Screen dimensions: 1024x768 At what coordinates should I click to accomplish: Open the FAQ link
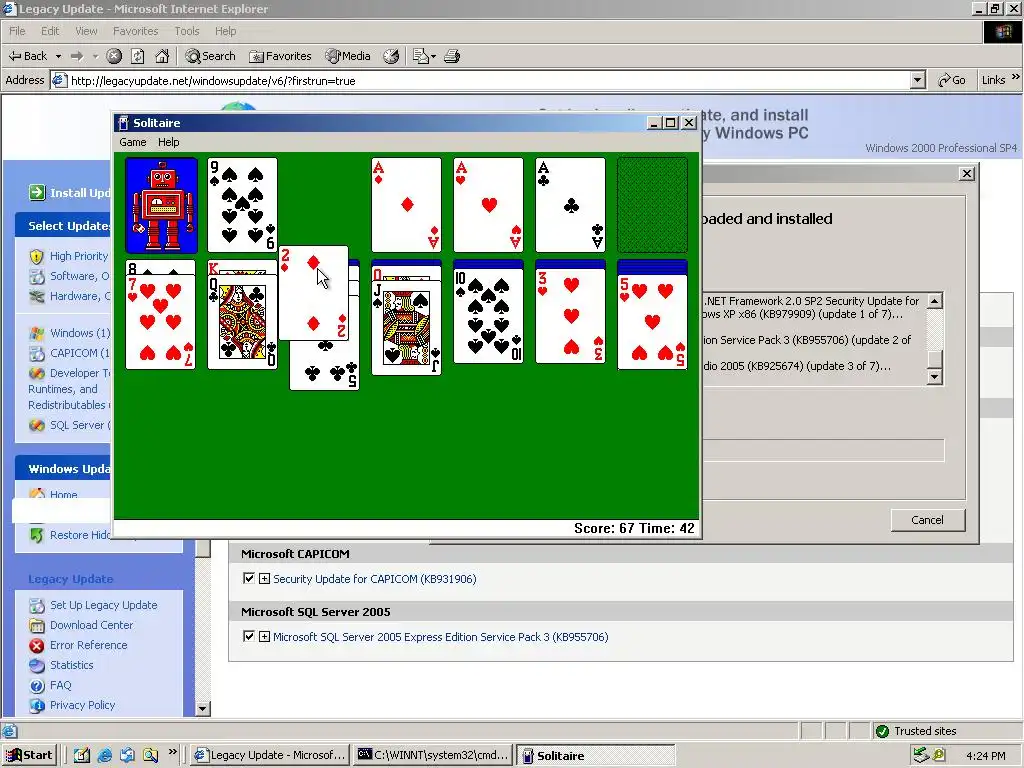(60, 685)
